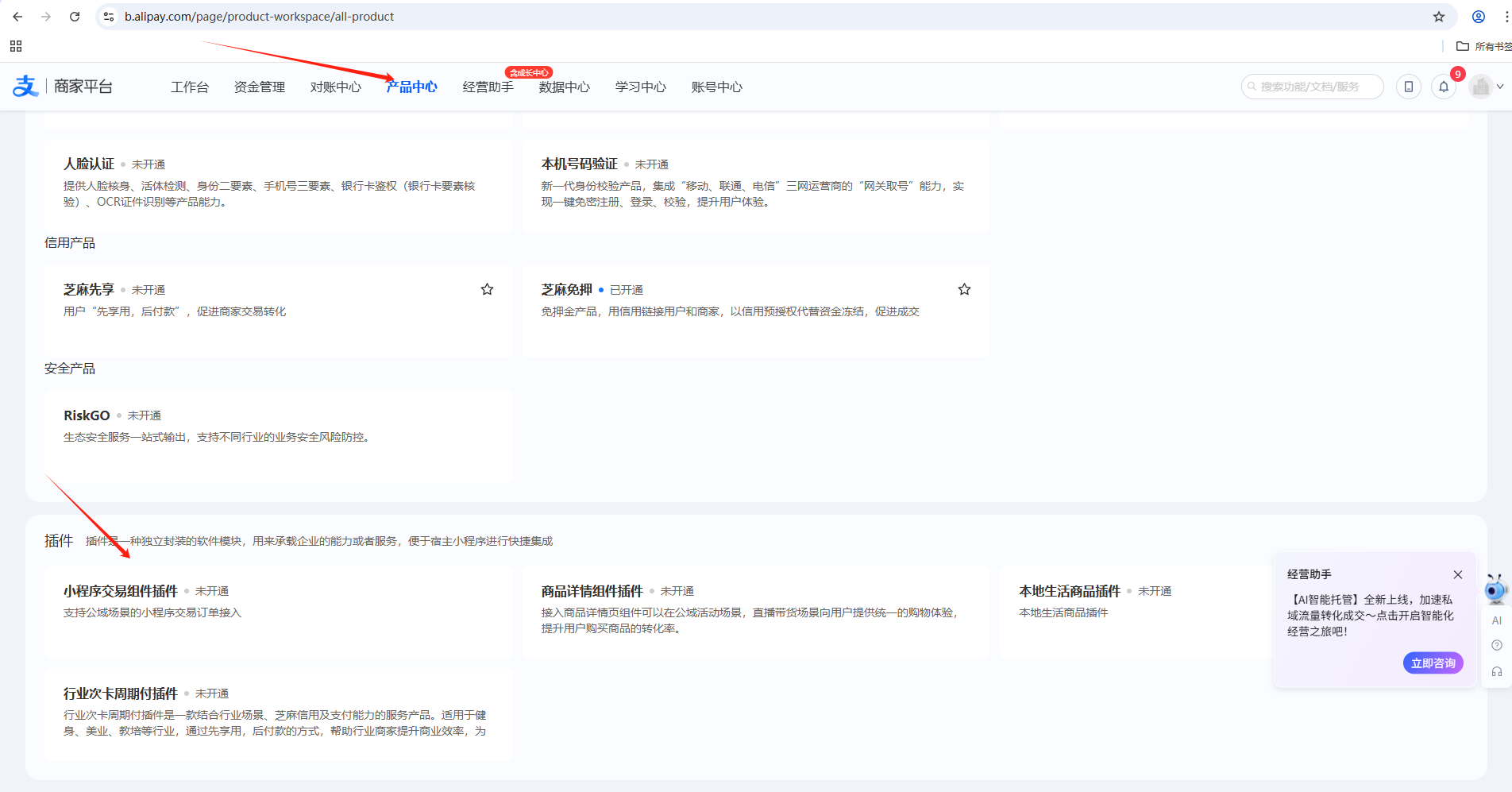The width and height of the screenshot is (1512, 792).
Task: Go back using browser back arrow
Action: (17, 17)
